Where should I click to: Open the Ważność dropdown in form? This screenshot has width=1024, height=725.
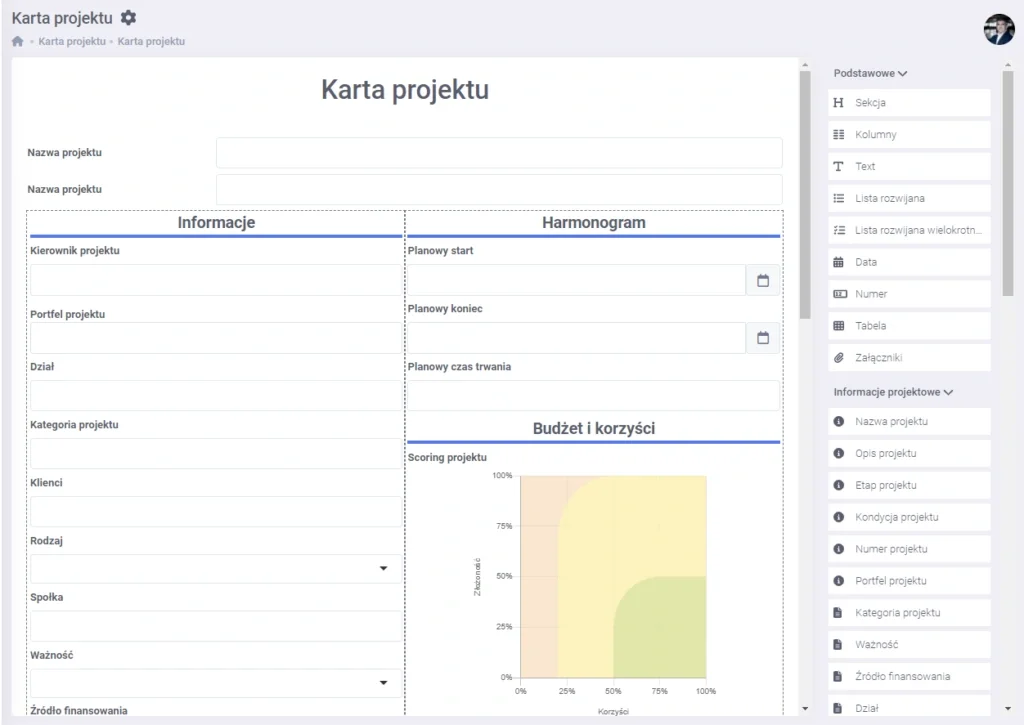pos(216,683)
